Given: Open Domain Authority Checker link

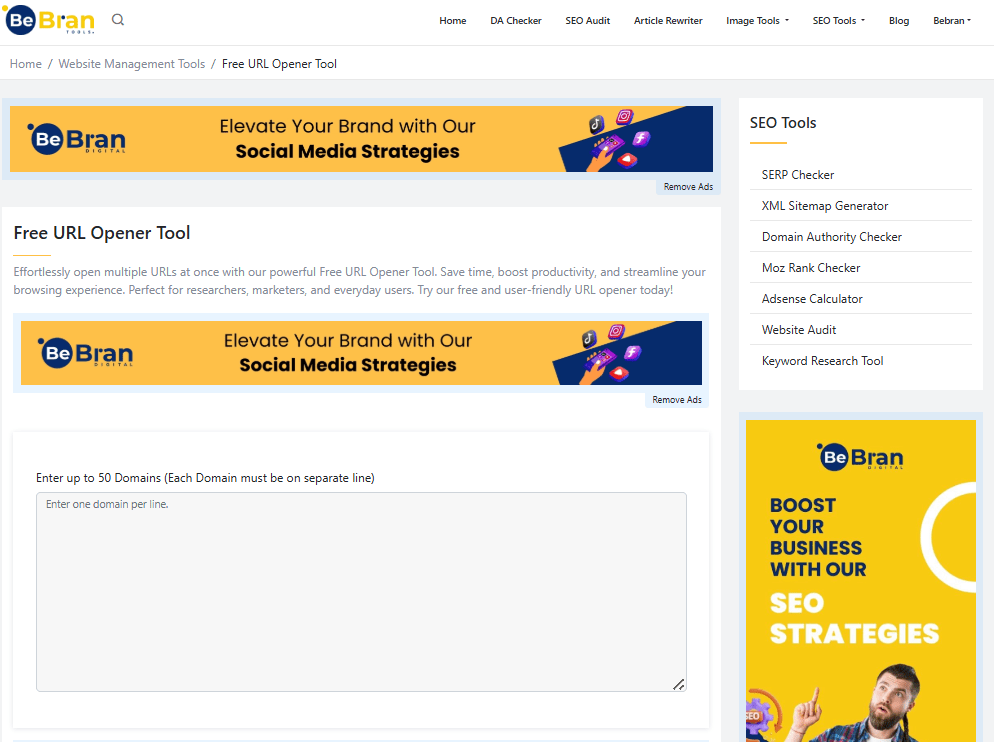Looking at the screenshot, I should pyautogui.click(x=832, y=237).
